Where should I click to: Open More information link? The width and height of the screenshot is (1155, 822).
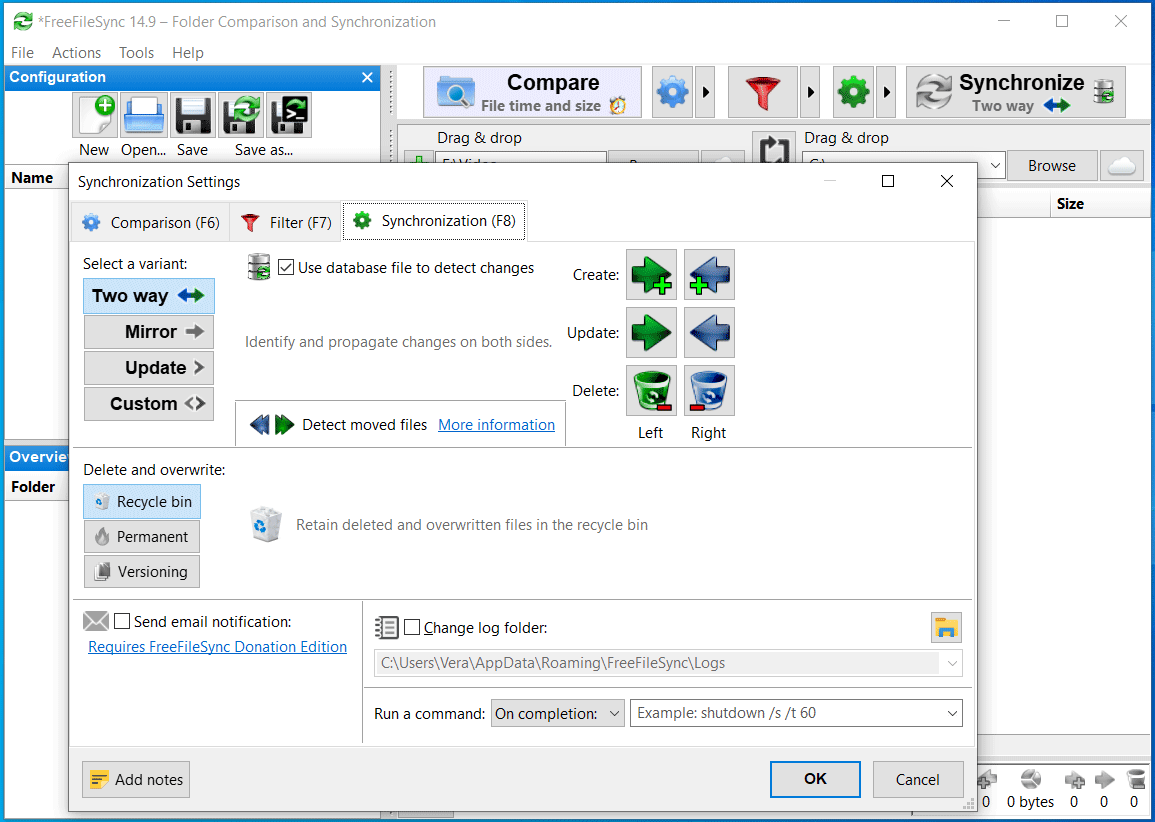pos(496,425)
